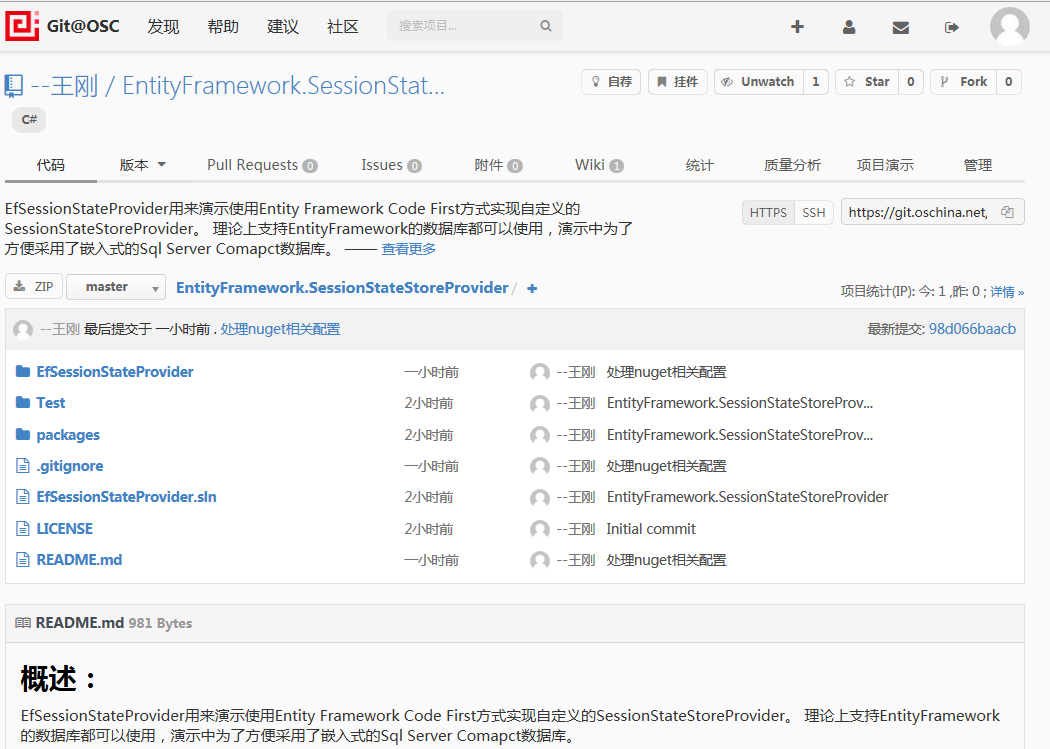This screenshot has height=749, width=1050.
Task: Select HTTPS clone protocol
Action: click(x=768, y=213)
